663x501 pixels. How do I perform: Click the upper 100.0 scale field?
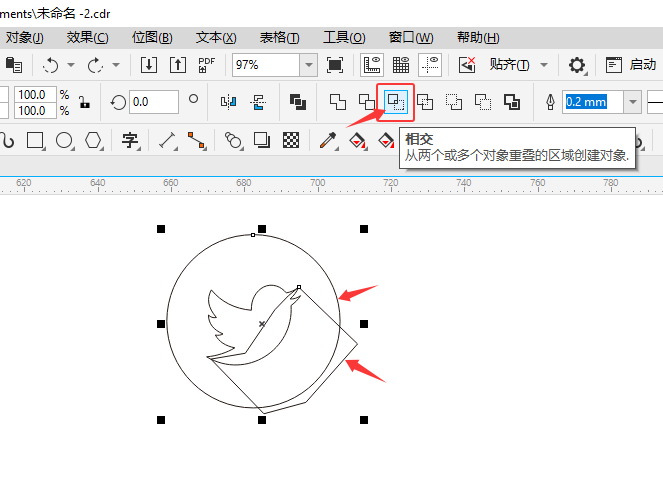[35, 94]
